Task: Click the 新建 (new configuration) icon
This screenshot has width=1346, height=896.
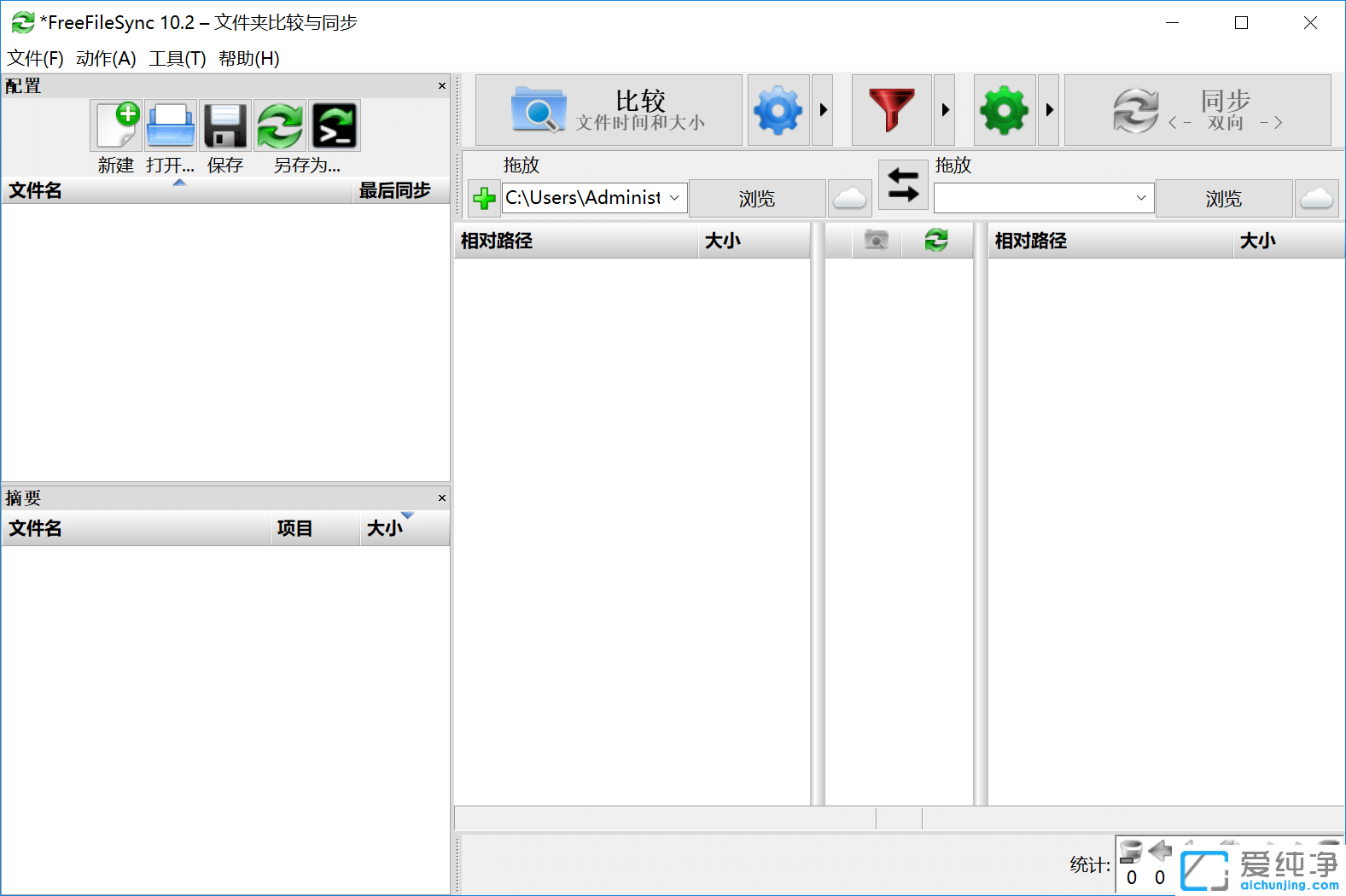Action: (x=117, y=125)
